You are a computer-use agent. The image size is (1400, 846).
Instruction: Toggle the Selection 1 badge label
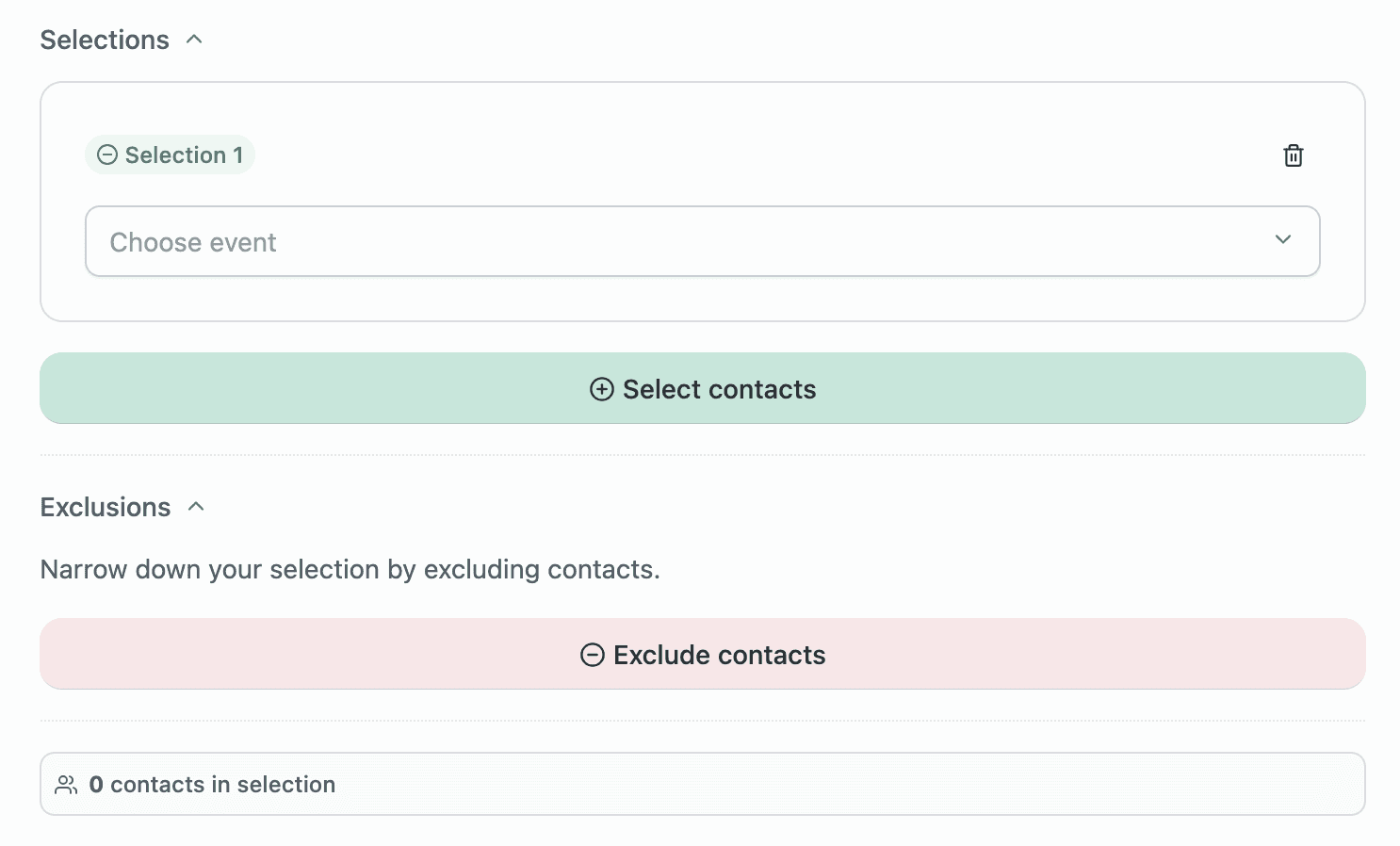click(x=184, y=155)
